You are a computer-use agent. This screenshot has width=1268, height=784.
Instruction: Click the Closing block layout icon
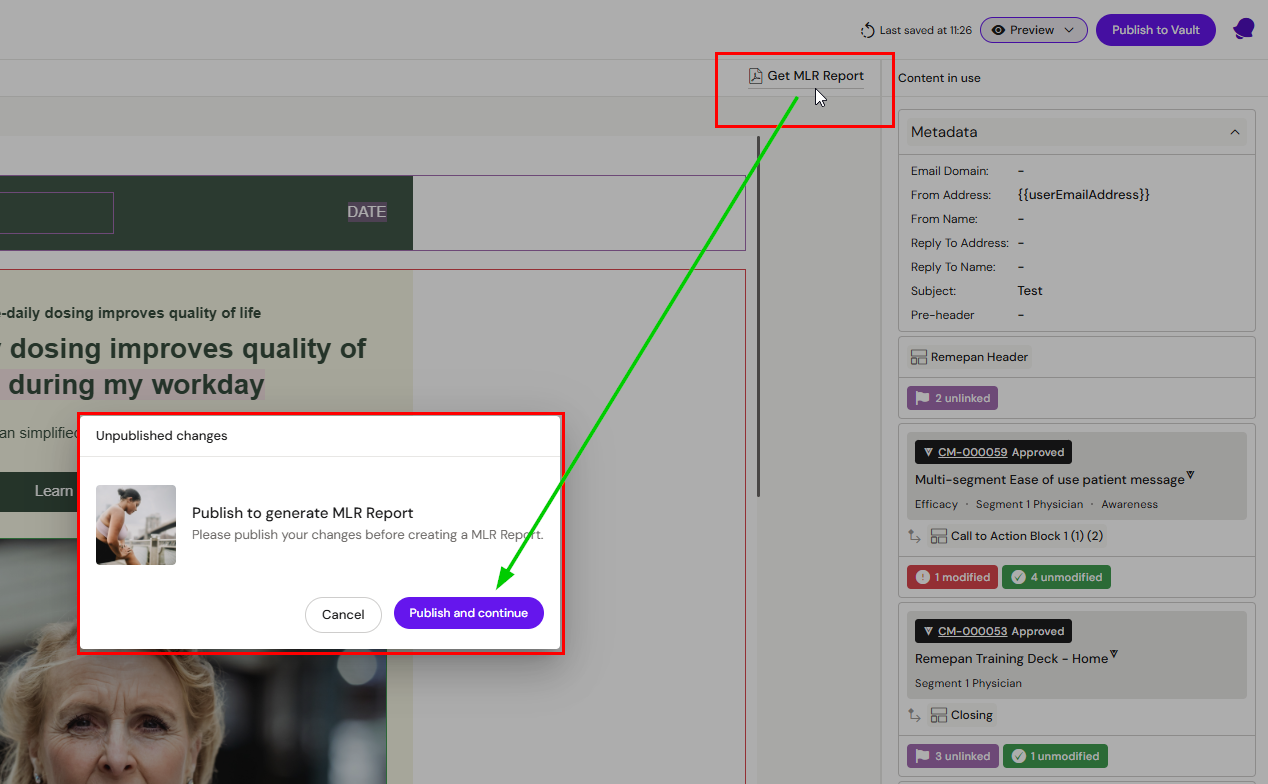(938, 715)
